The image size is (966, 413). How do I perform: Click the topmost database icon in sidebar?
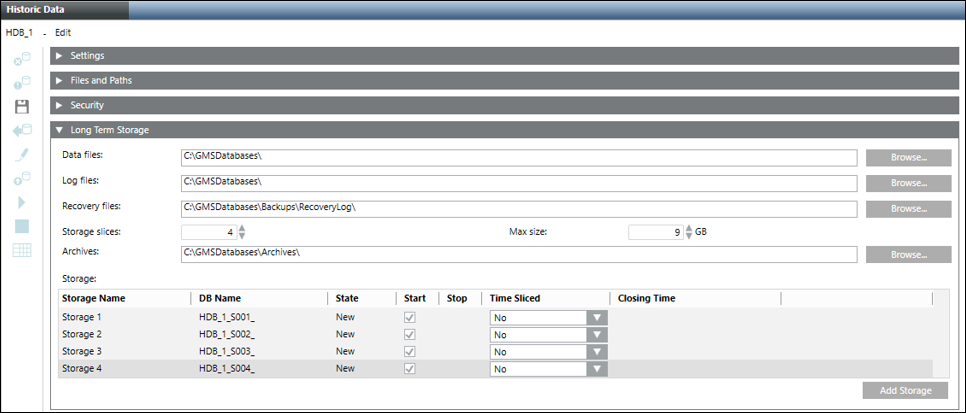(x=21, y=59)
